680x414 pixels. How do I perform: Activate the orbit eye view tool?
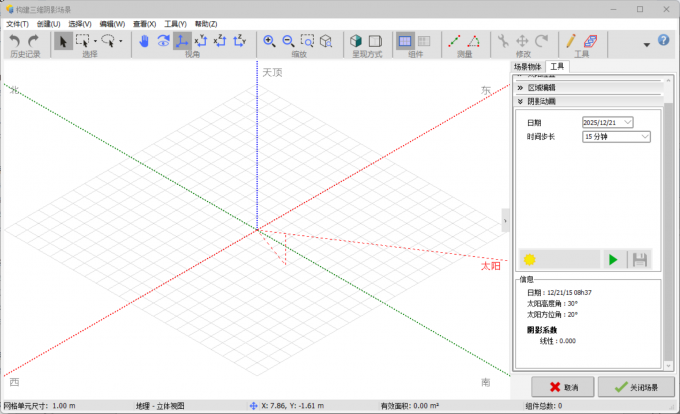pos(163,41)
